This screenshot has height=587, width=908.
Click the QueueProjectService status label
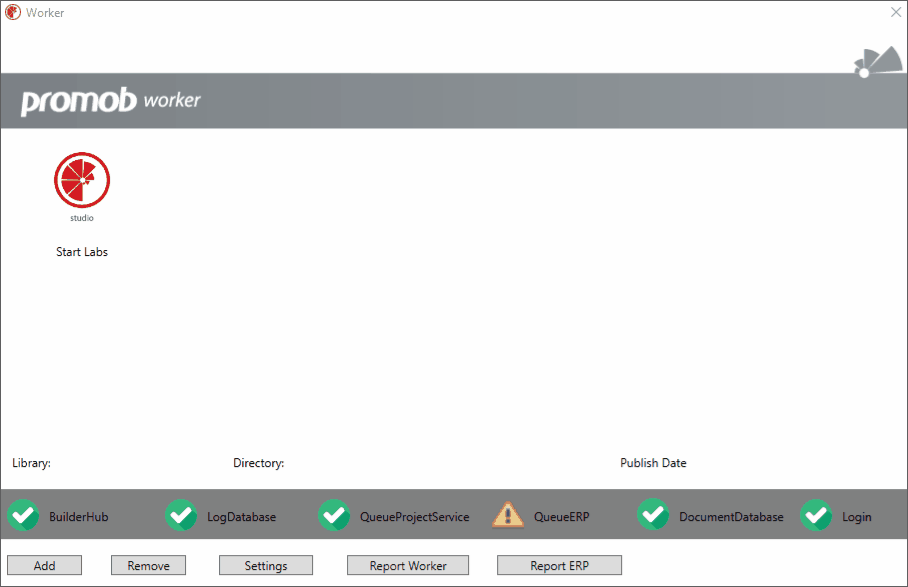tap(415, 517)
